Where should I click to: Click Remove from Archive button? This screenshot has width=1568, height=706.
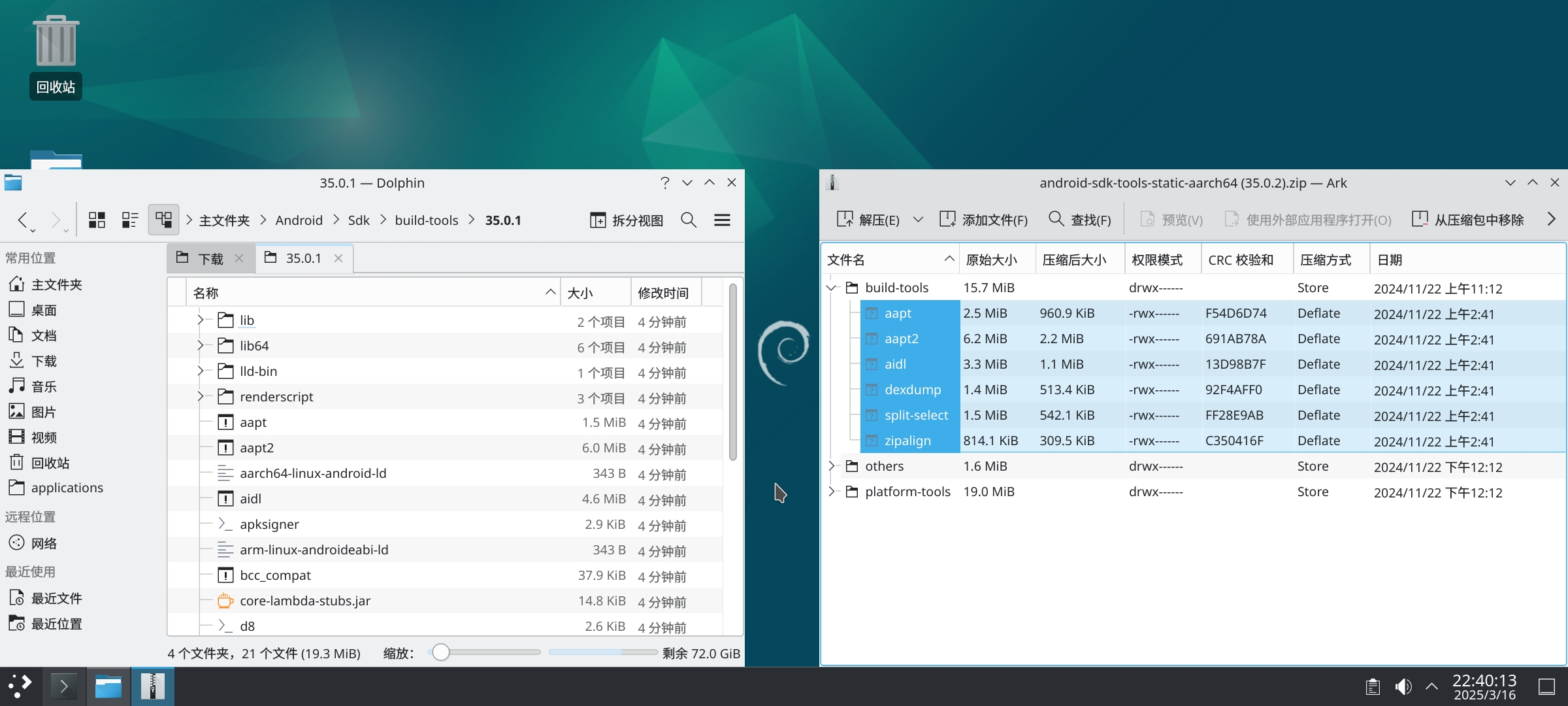pos(1467,220)
